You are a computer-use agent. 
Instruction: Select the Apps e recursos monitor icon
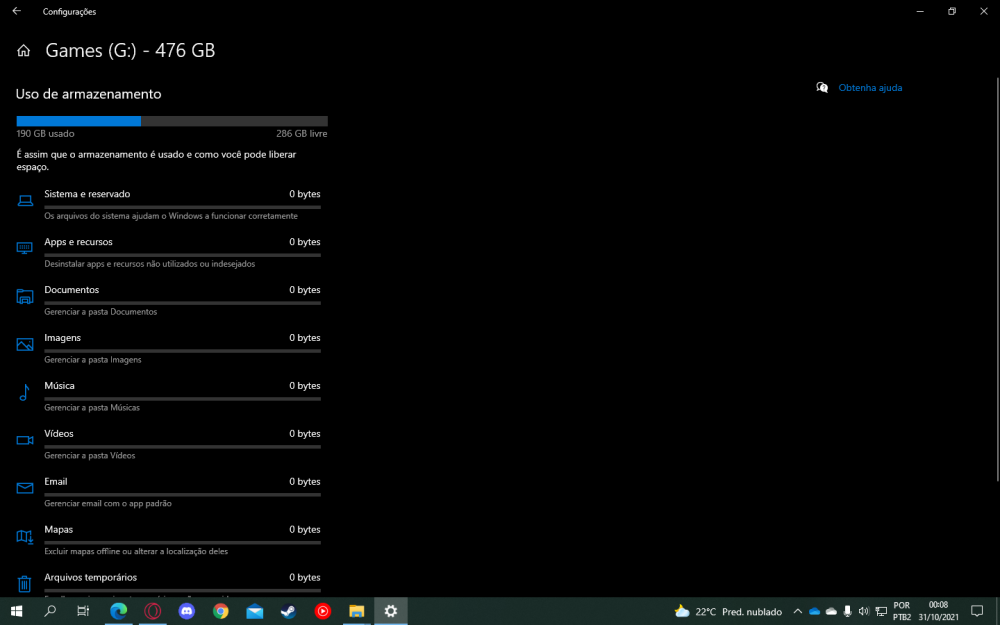coord(25,248)
